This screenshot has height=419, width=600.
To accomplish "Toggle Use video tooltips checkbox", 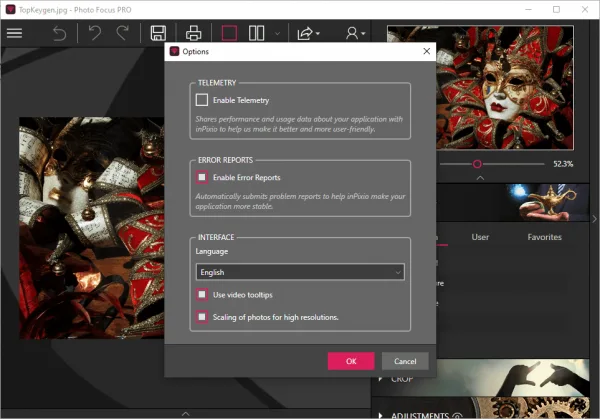I will (202, 295).
